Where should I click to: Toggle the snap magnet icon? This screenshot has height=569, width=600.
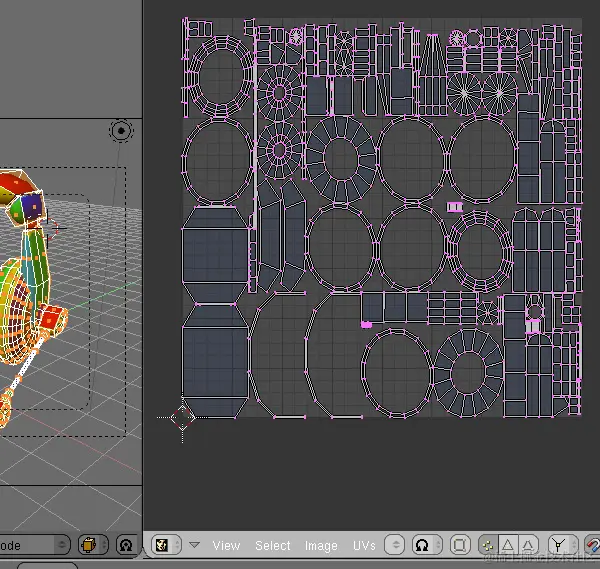pyautogui.click(x=592, y=545)
